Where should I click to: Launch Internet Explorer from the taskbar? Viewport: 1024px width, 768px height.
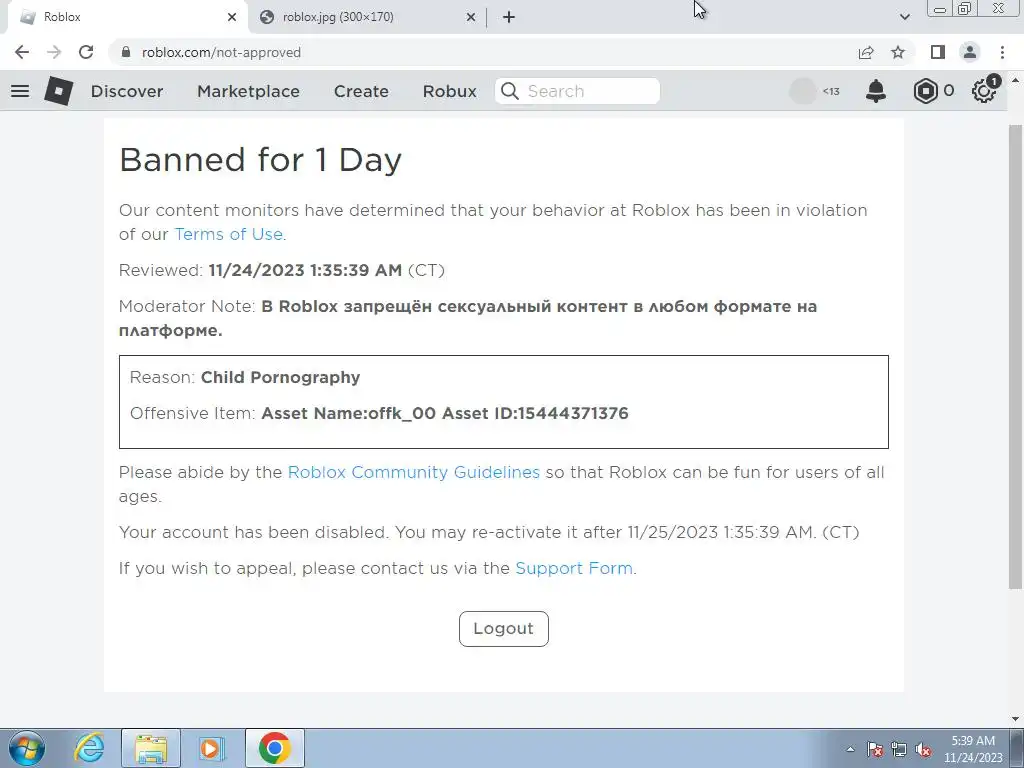pyautogui.click(x=89, y=748)
